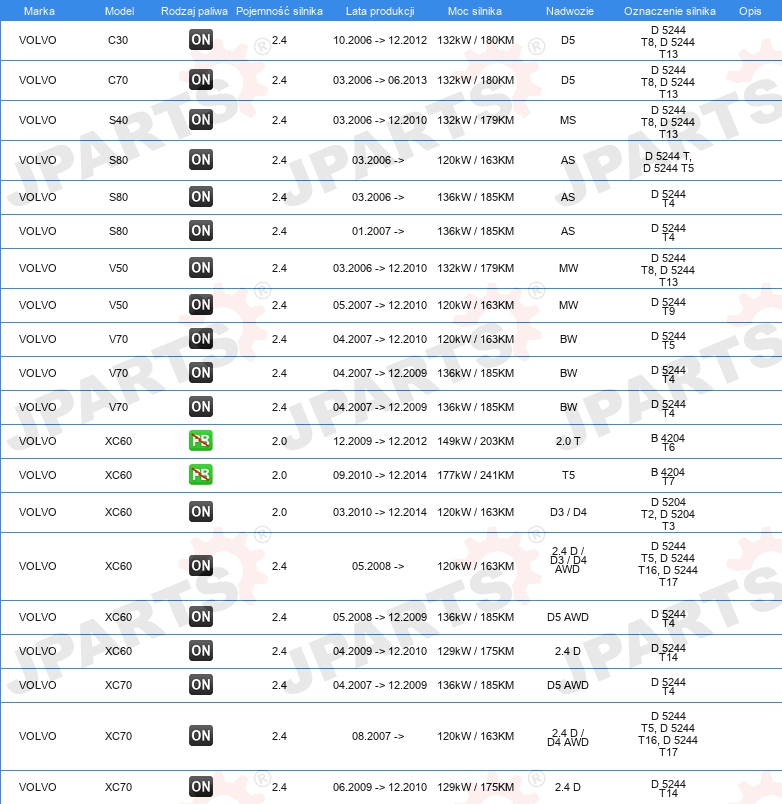Click the Nadwozie column header
This screenshot has width=782, height=804.
click(x=570, y=11)
